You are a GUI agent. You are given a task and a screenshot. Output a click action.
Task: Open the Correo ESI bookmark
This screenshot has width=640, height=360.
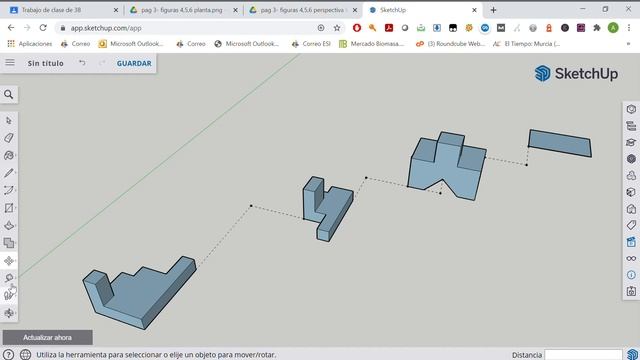pyautogui.click(x=311, y=44)
